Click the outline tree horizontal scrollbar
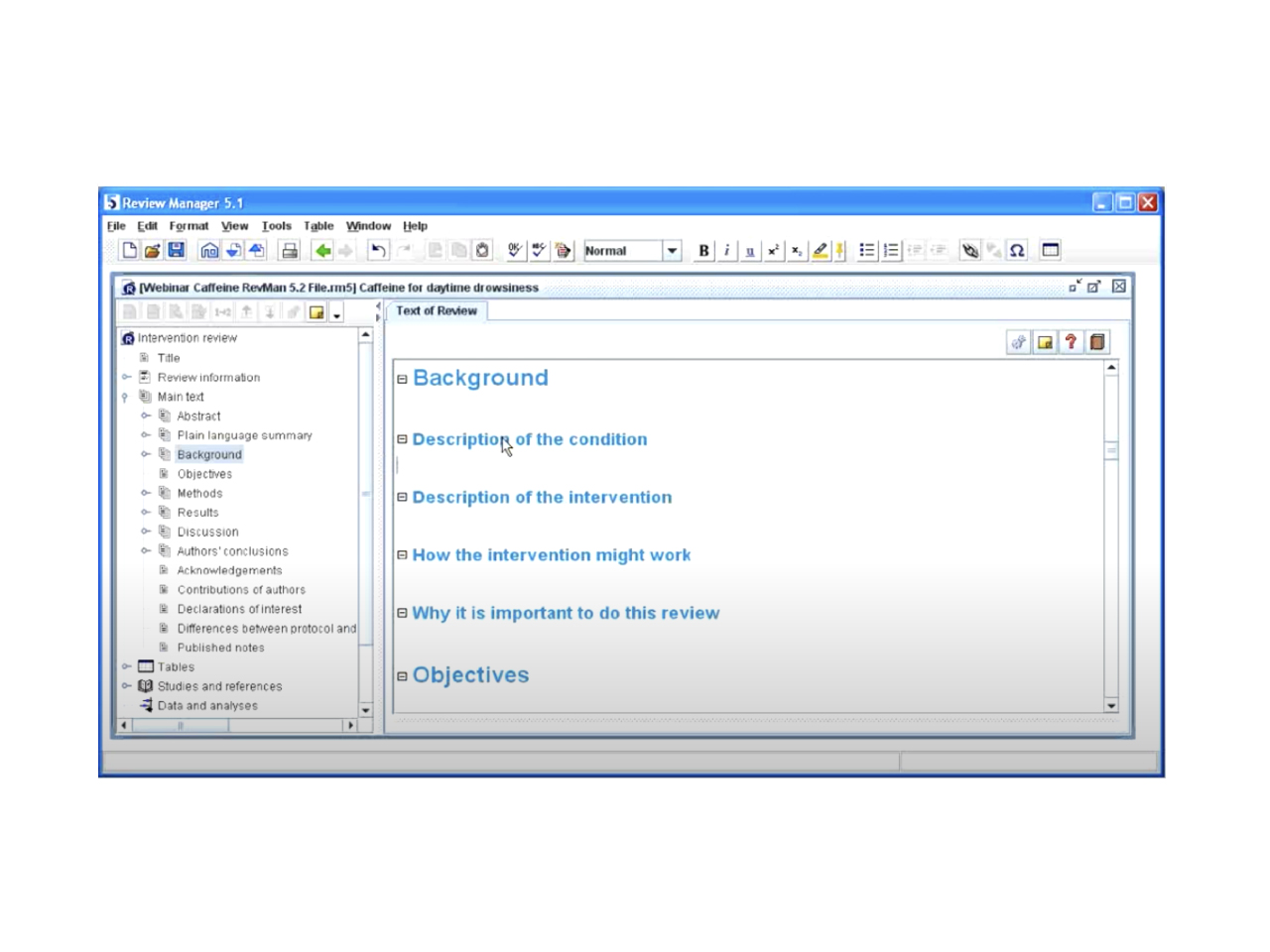Image resolution: width=1270 pixels, height=952 pixels. [x=237, y=726]
